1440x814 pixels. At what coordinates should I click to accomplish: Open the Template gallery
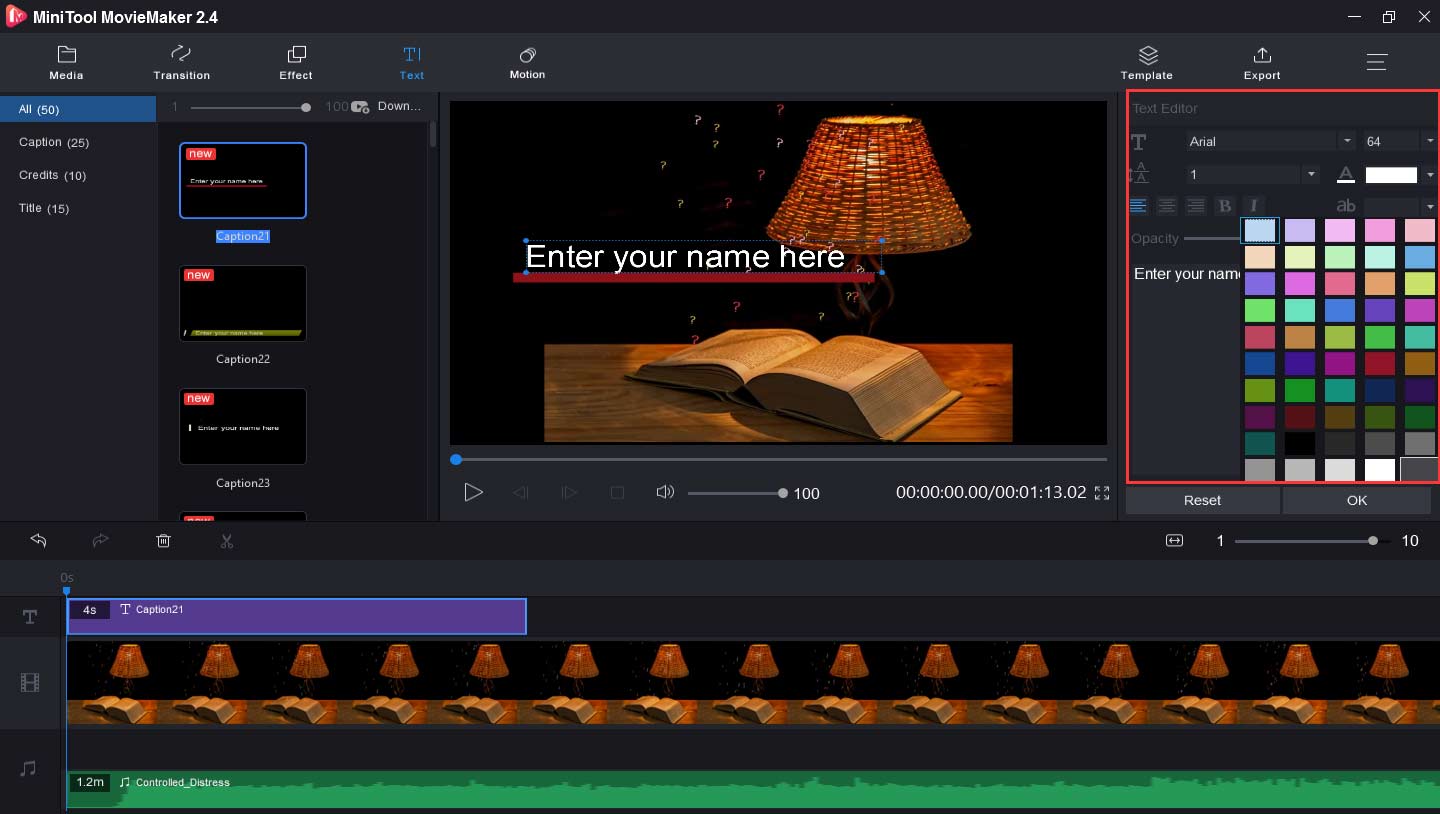(1147, 62)
